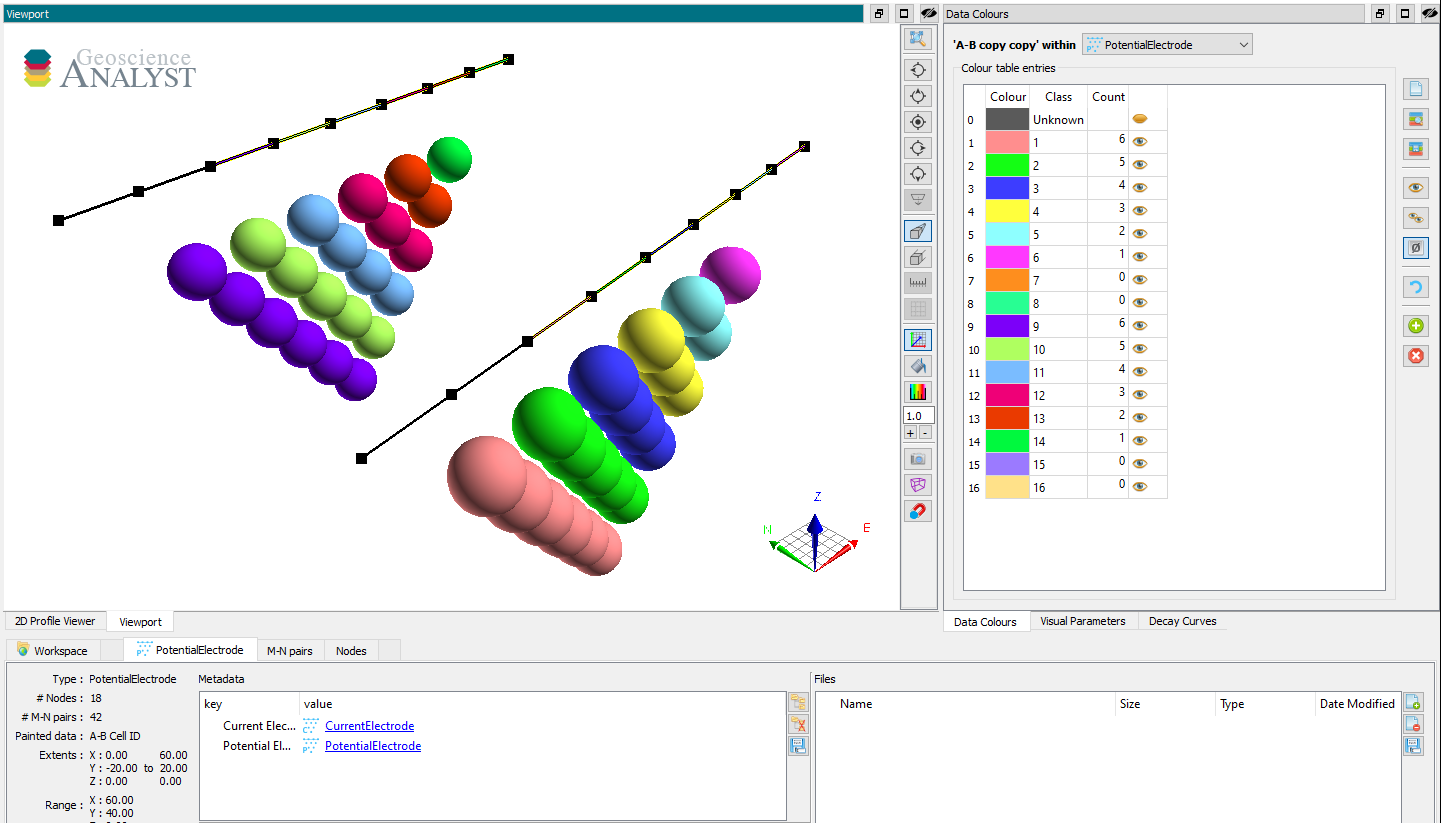Click the zoom-to-fit icon in viewport toolbar

pos(917,39)
